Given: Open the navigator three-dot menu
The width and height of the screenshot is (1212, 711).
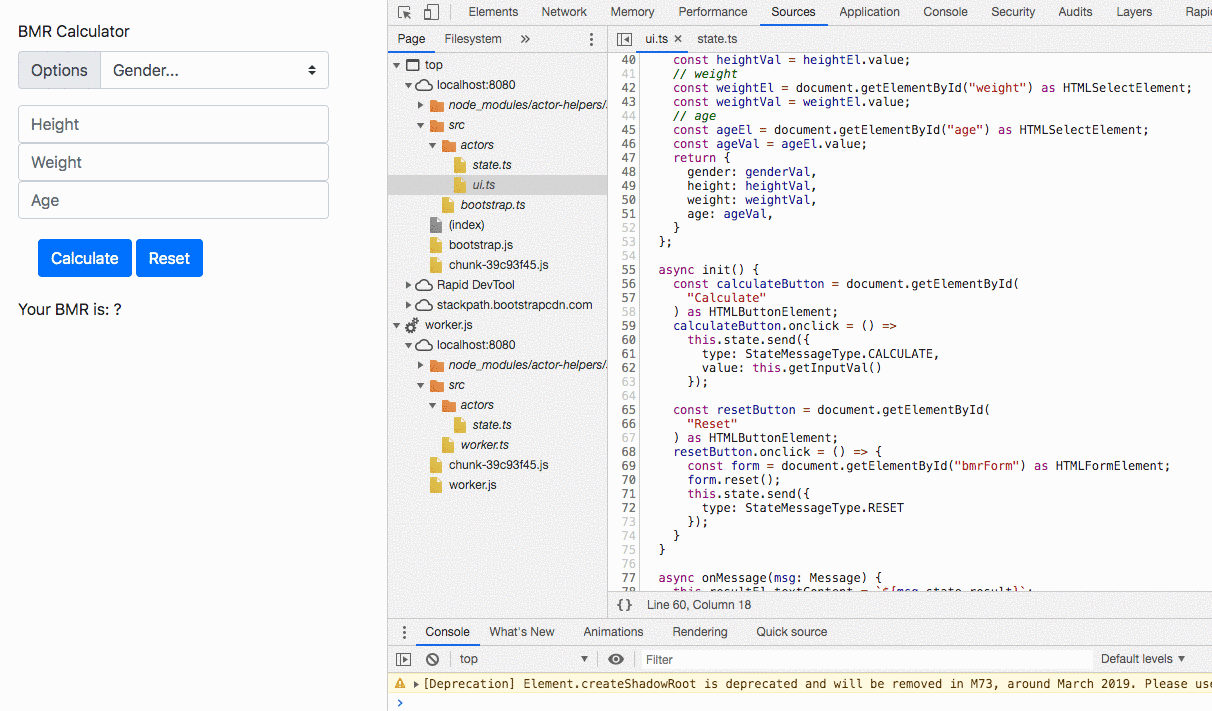Looking at the screenshot, I should pos(591,39).
